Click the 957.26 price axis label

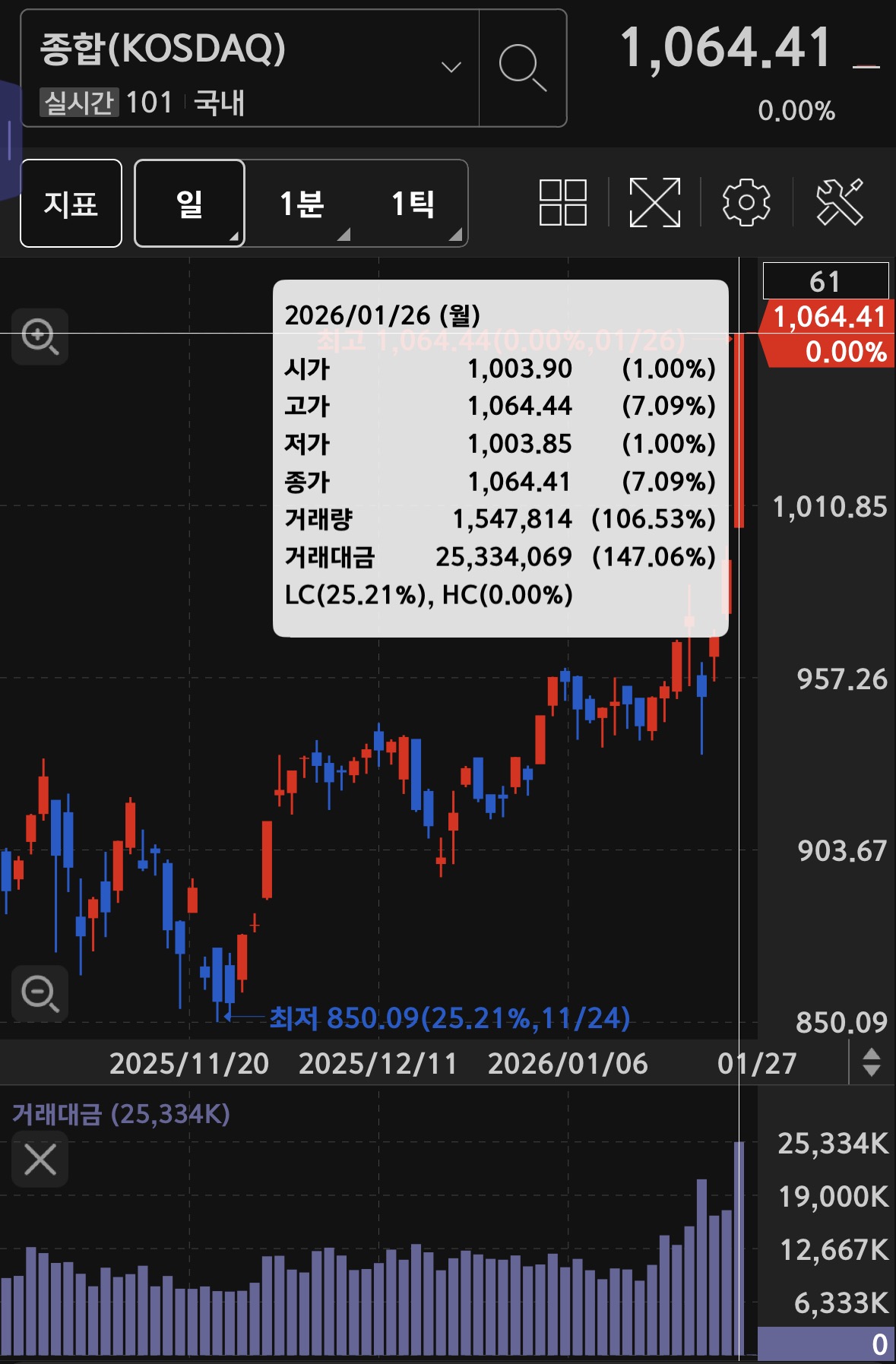pos(841,679)
